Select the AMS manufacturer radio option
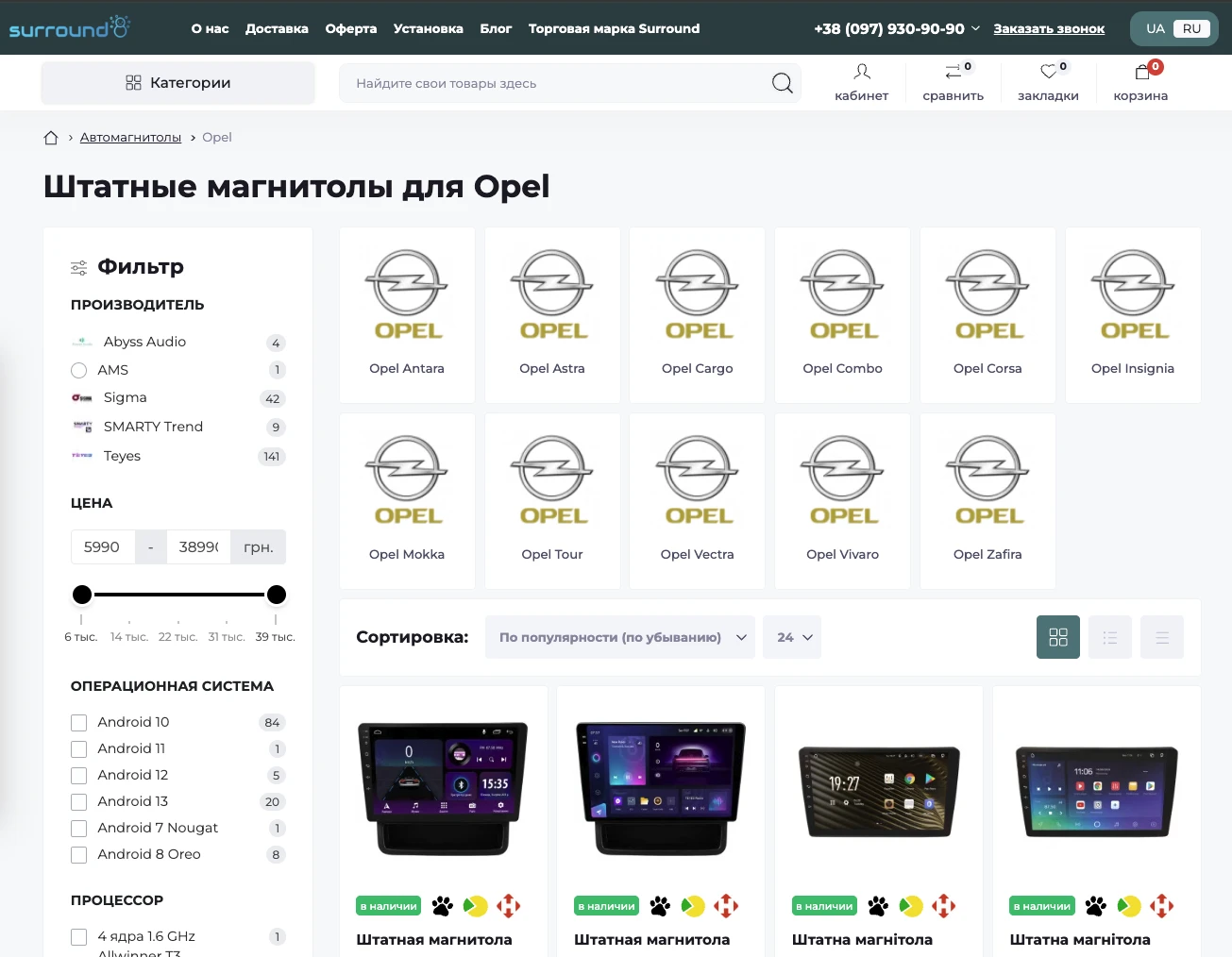 coord(78,371)
